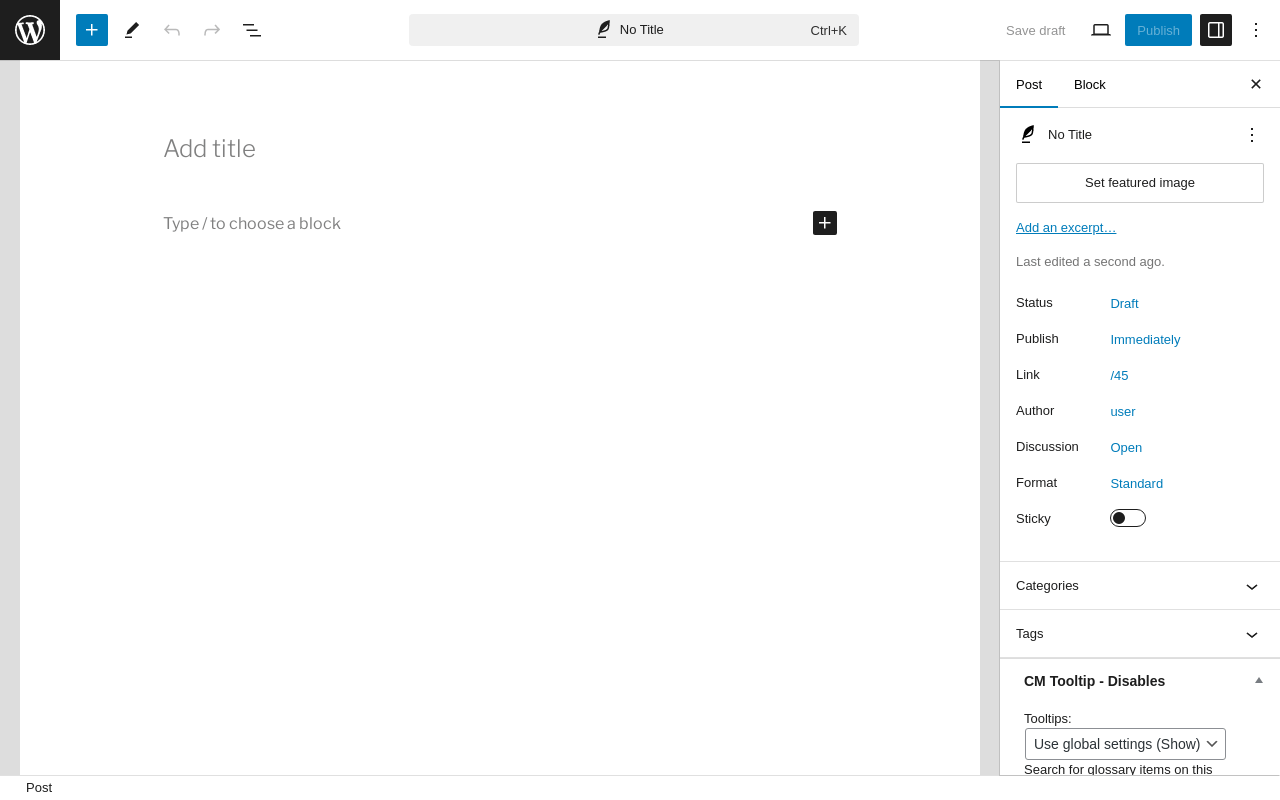Click the Post breadcrumb in footer

pos(39,787)
